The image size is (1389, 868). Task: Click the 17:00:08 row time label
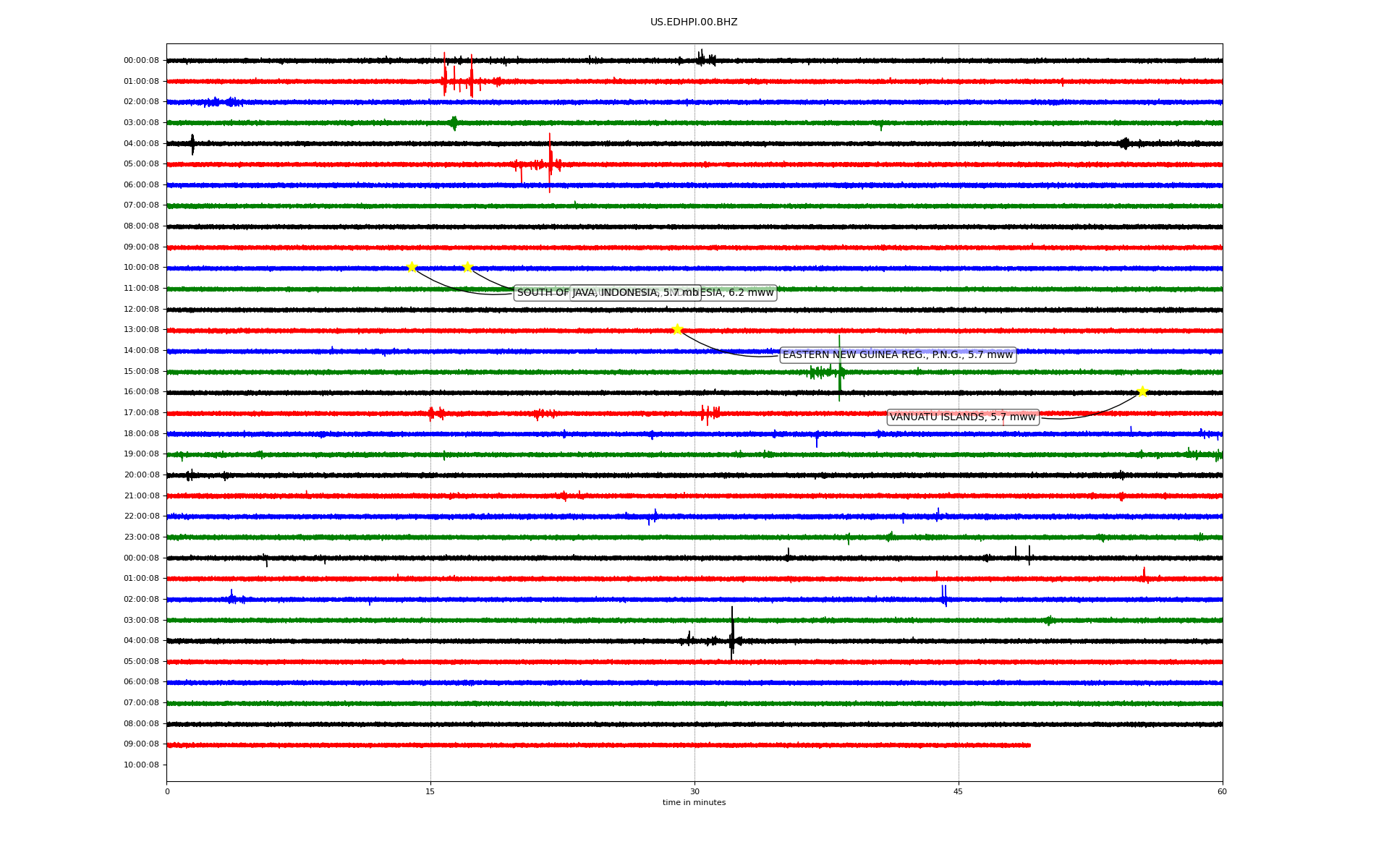(x=141, y=413)
